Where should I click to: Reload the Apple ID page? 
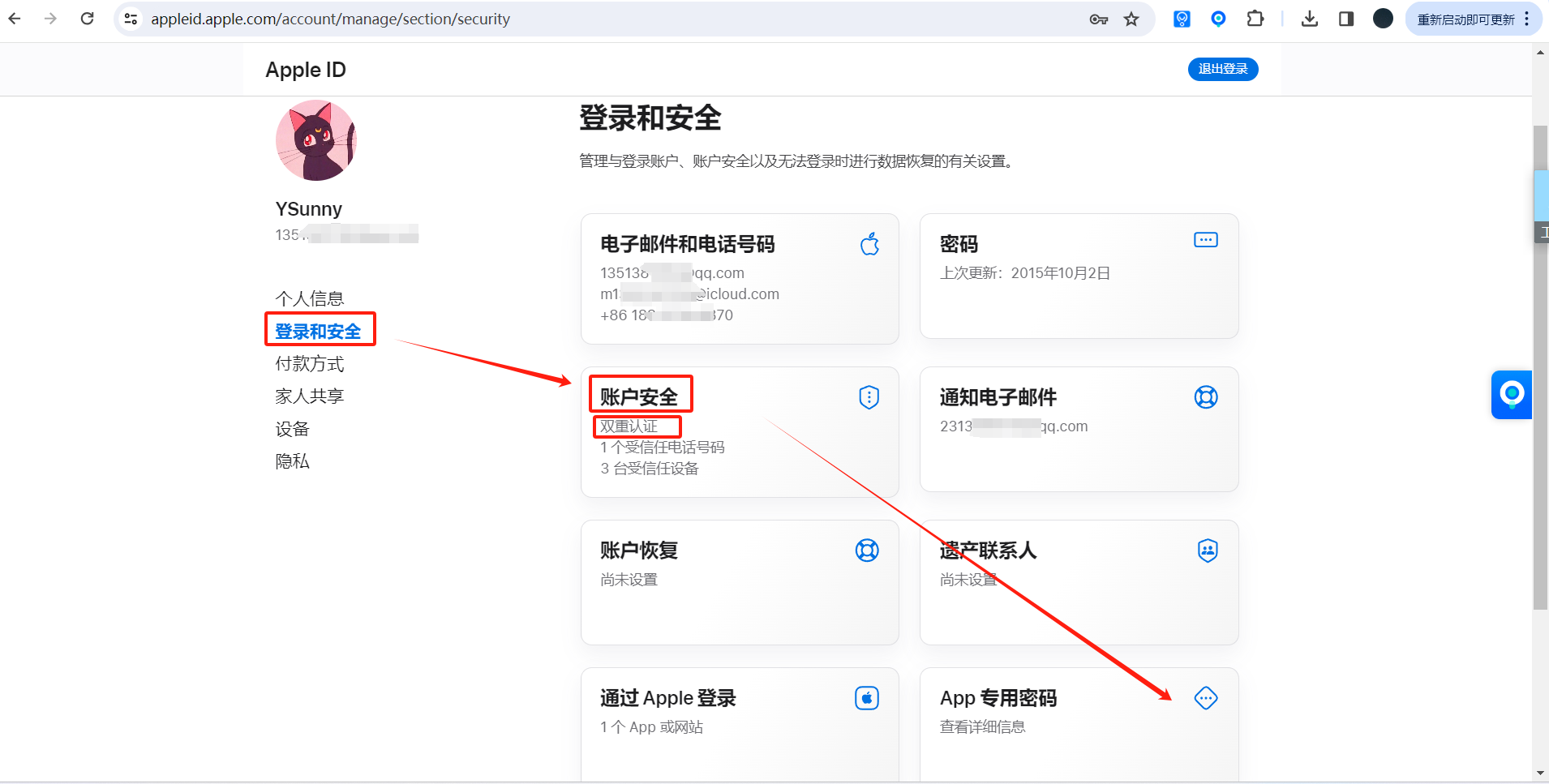[88, 19]
